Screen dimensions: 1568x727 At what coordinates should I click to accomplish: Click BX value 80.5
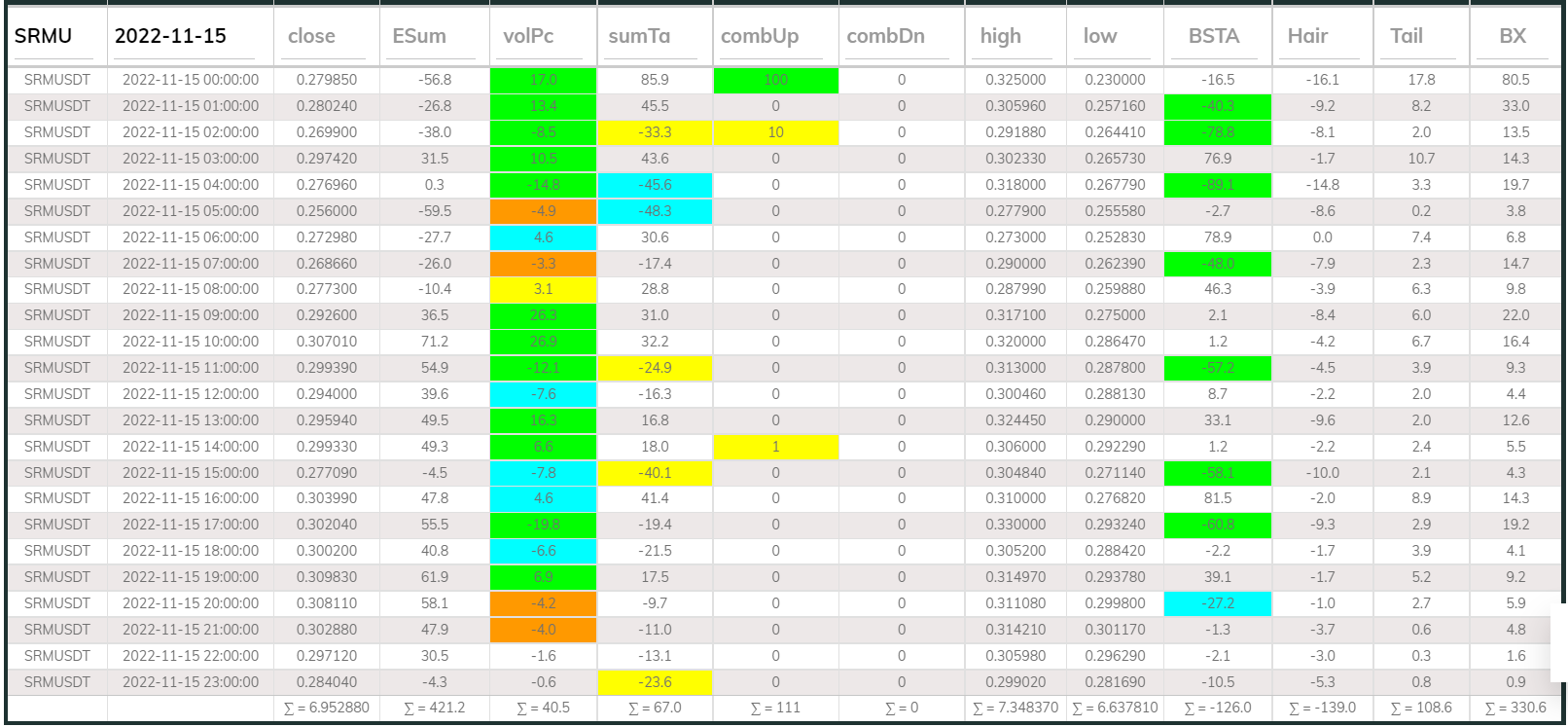tap(1515, 80)
